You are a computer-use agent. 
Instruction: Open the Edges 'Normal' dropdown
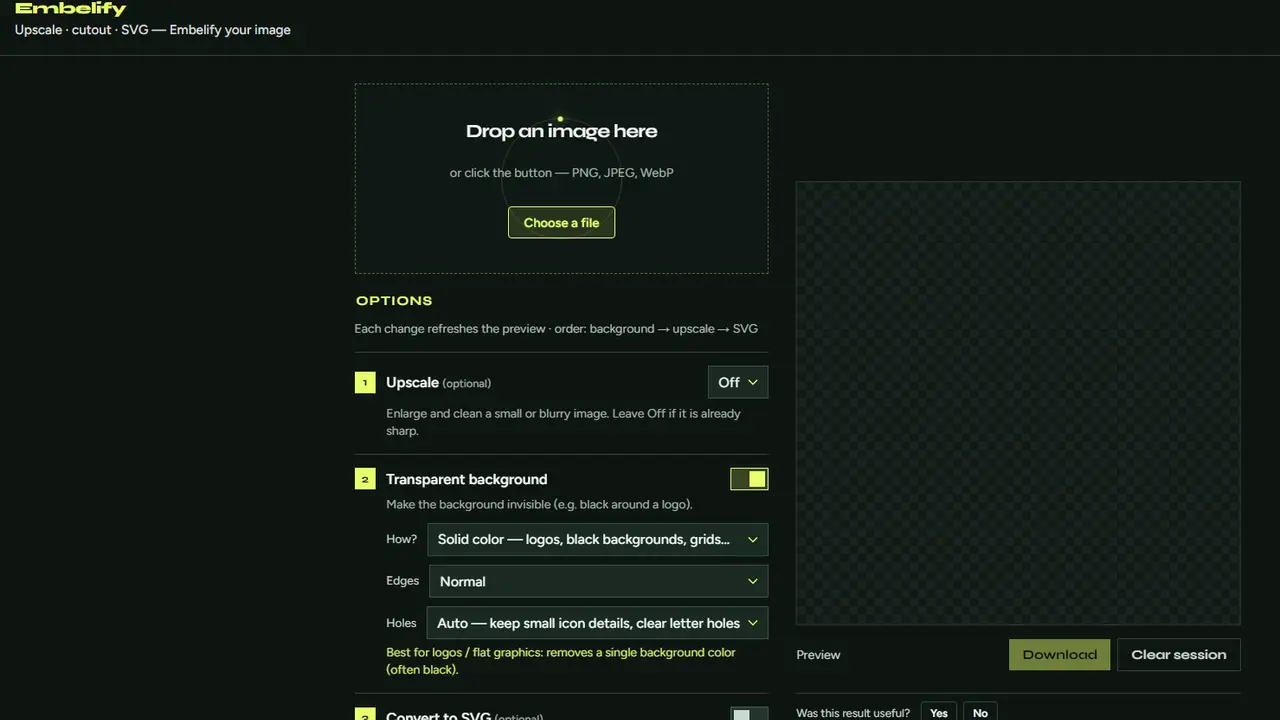click(598, 581)
